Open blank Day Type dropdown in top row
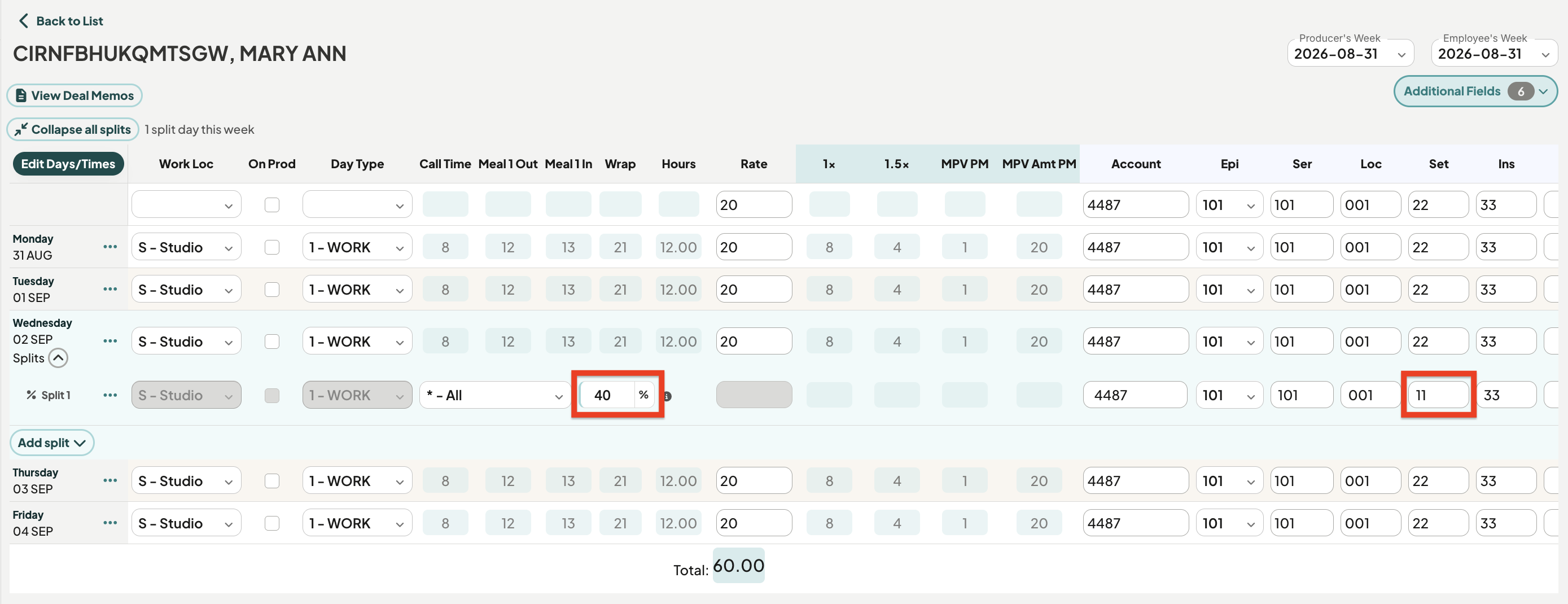The height and width of the screenshot is (604, 1568). [357, 204]
